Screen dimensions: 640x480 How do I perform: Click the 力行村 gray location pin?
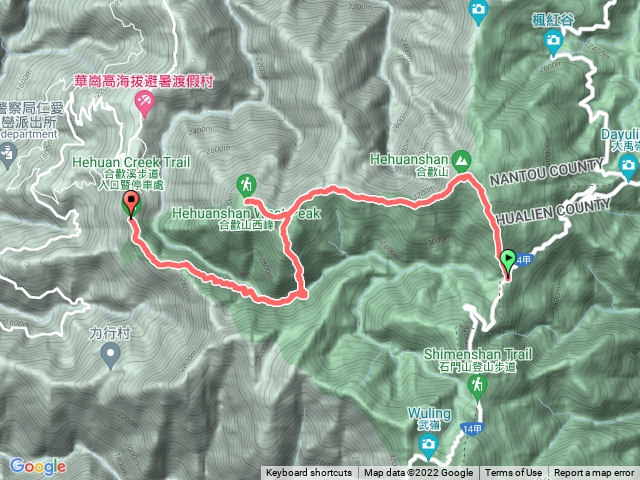point(110,353)
